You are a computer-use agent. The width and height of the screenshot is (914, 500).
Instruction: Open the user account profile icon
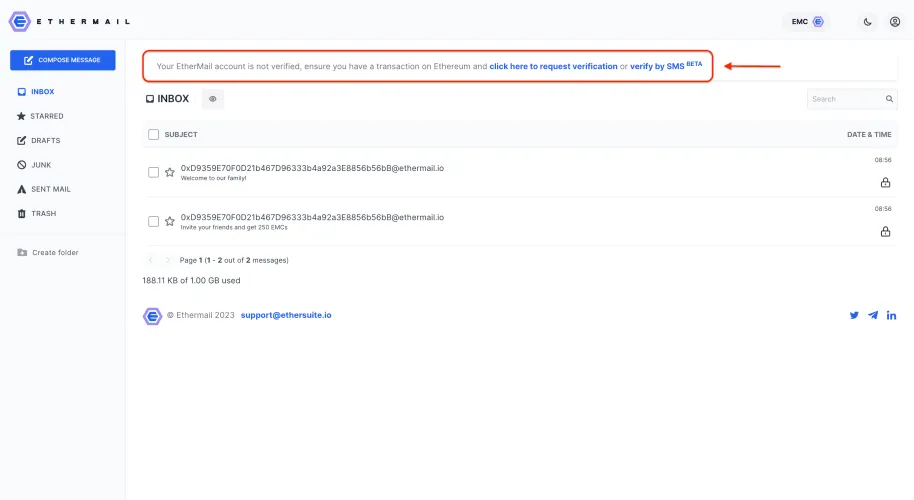(x=895, y=22)
